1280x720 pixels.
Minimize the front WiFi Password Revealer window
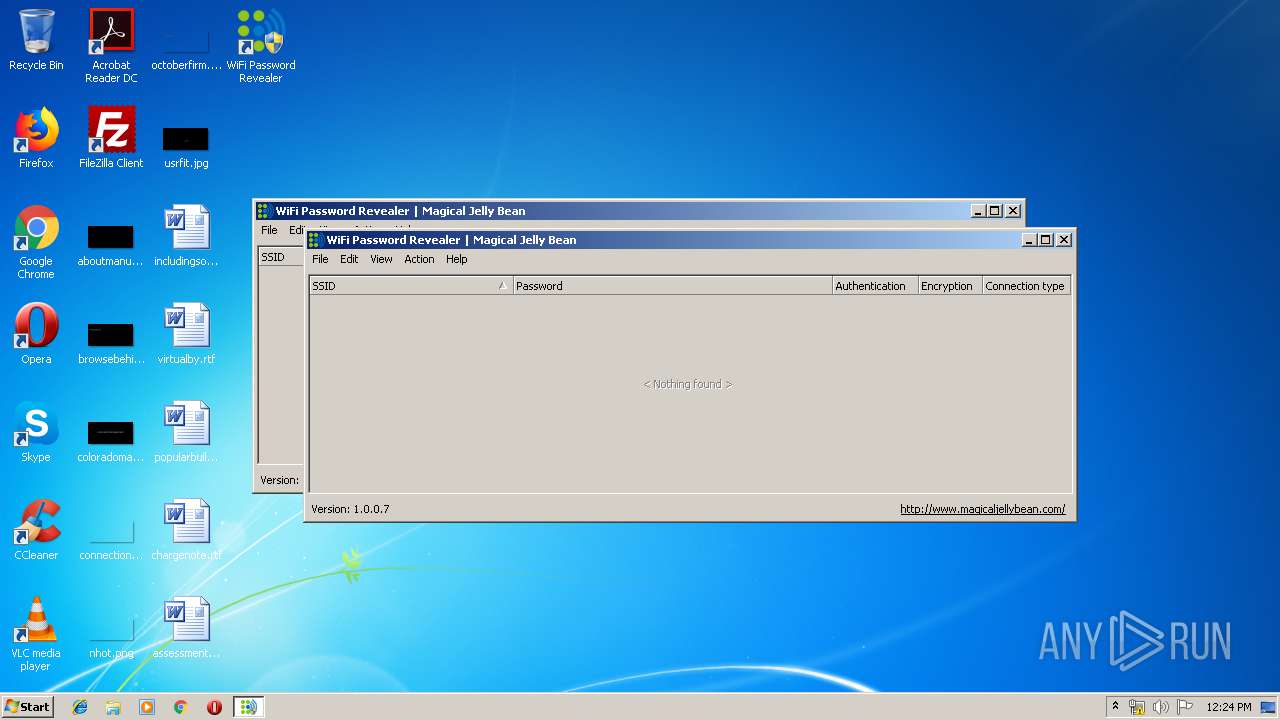(x=1029, y=240)
